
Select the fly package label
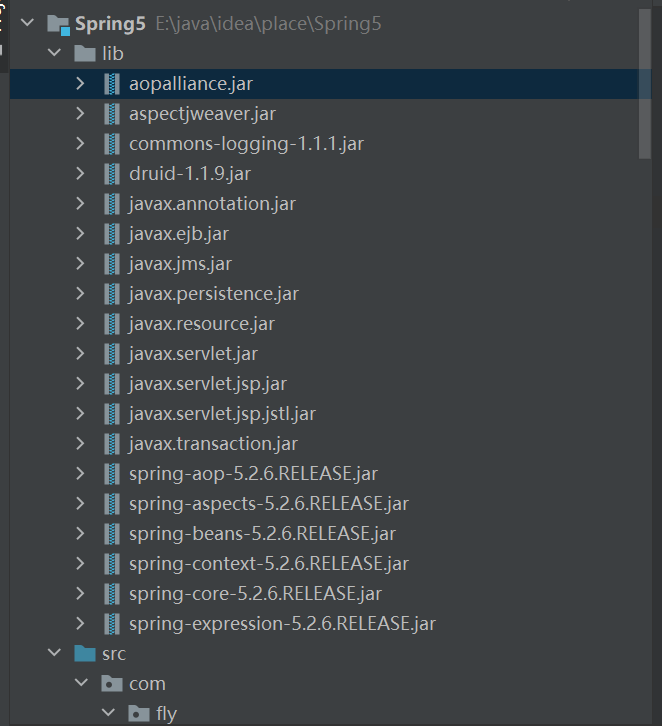(x=167, y=714)
